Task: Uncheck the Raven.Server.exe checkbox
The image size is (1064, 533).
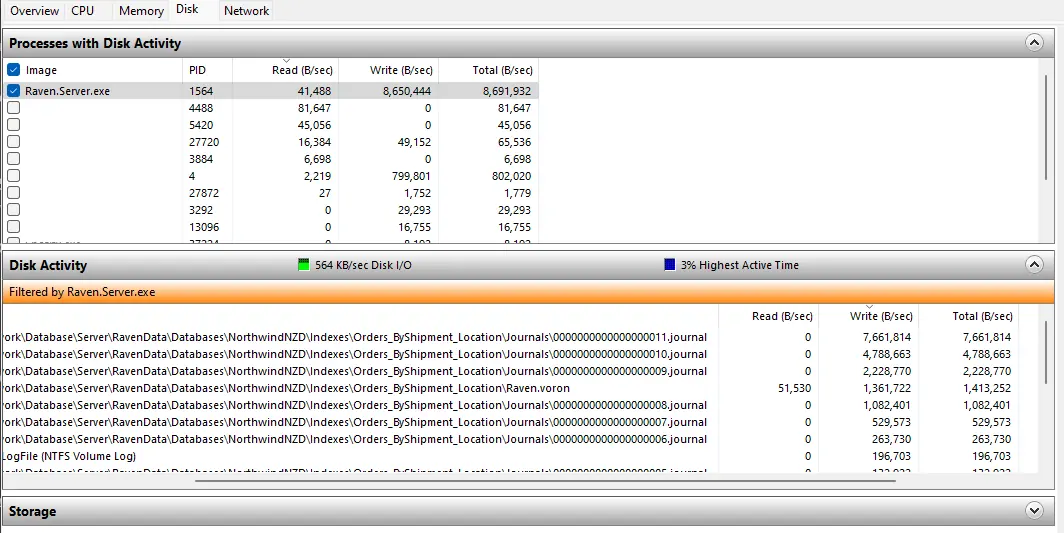Action: coord(14,90)
